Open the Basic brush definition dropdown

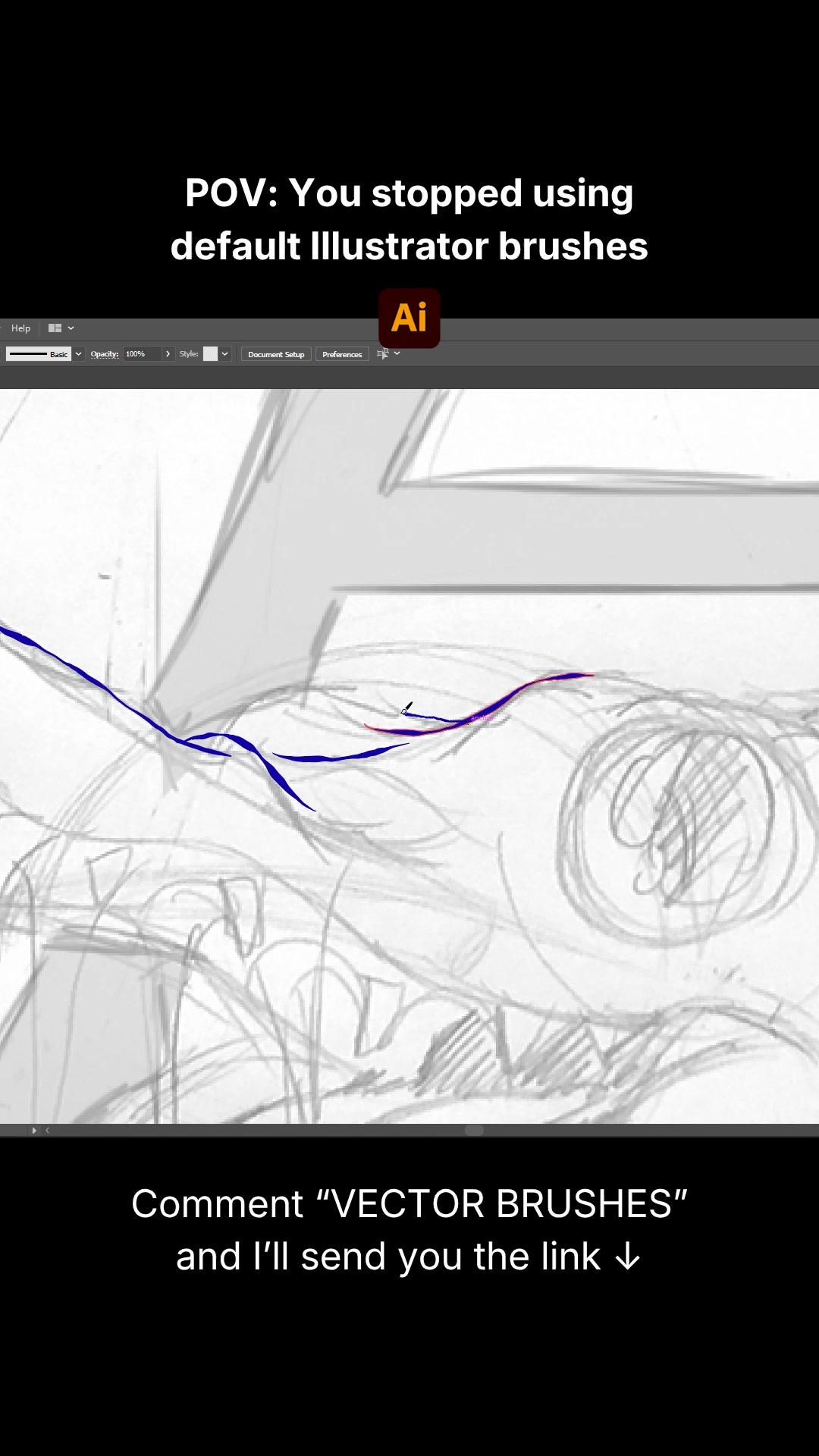point(78,354)
